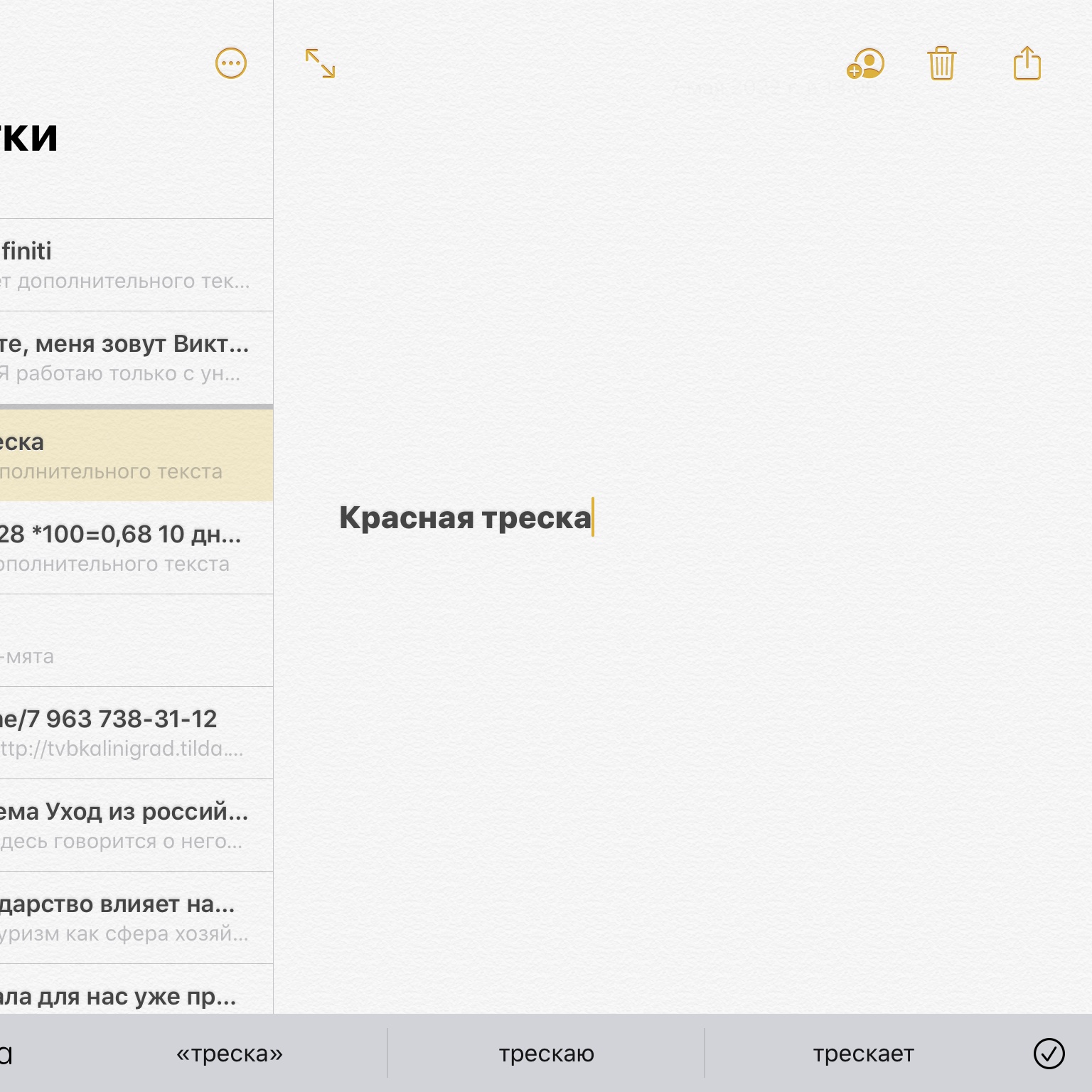This screenshot has height=1092, width=1092.
Task: Open the note about государство влияет на
Action: (128, 918)
